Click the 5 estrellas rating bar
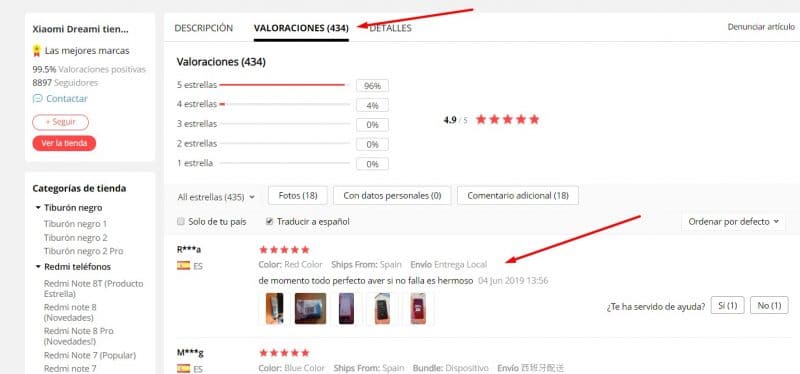The width and height of the screenshot is (800, 374). click(x=284, y=85)
